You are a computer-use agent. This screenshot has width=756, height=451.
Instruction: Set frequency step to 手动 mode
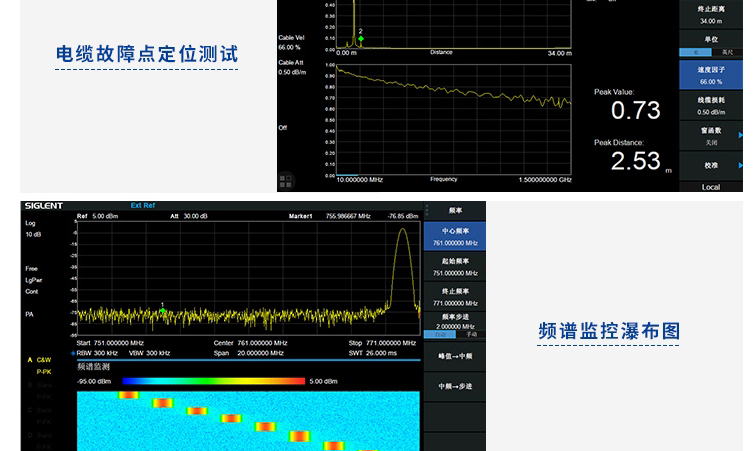pyautogui.click(x=470, y=334)
